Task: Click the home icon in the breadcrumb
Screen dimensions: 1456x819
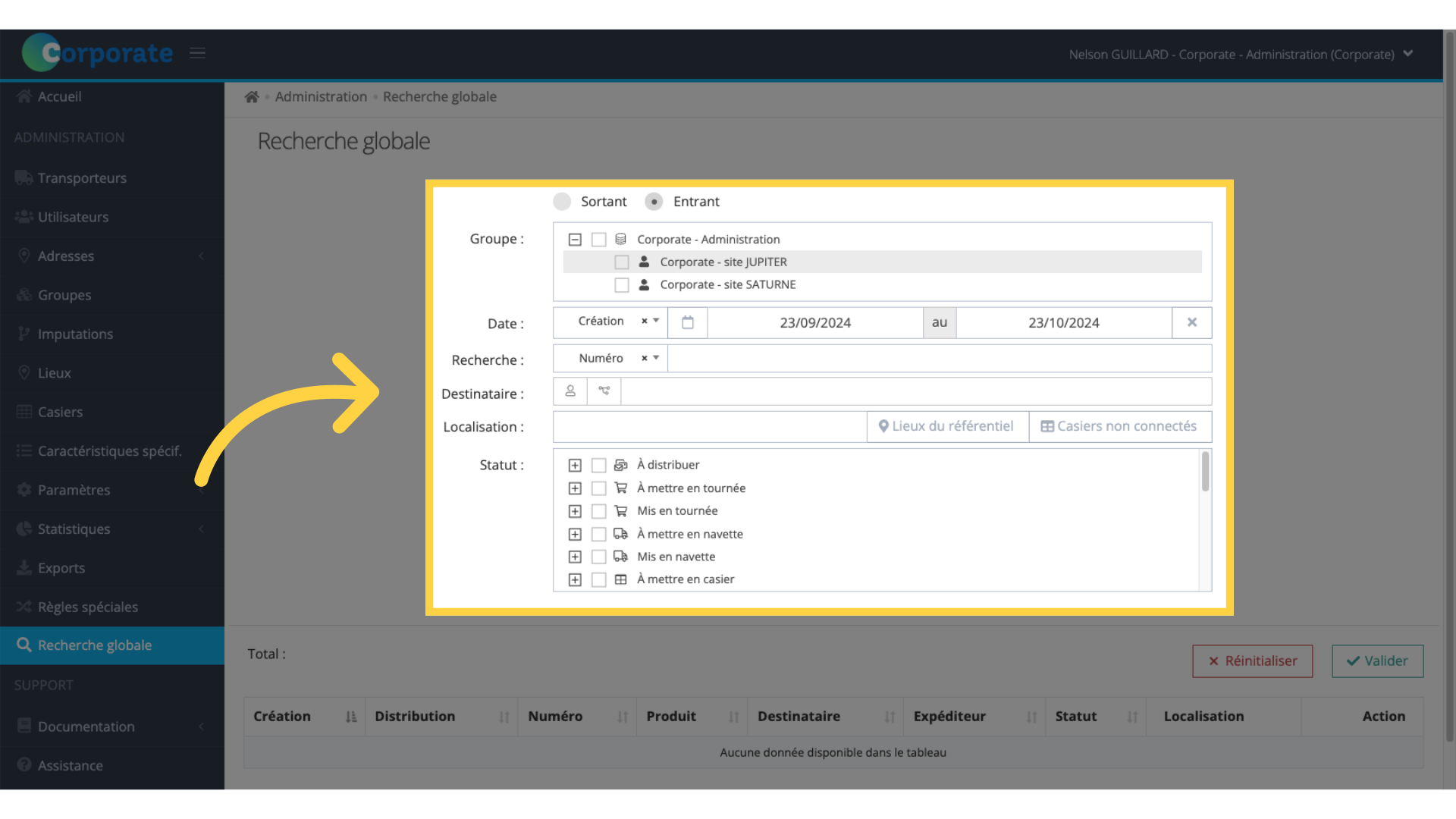Action: point(252,97)
